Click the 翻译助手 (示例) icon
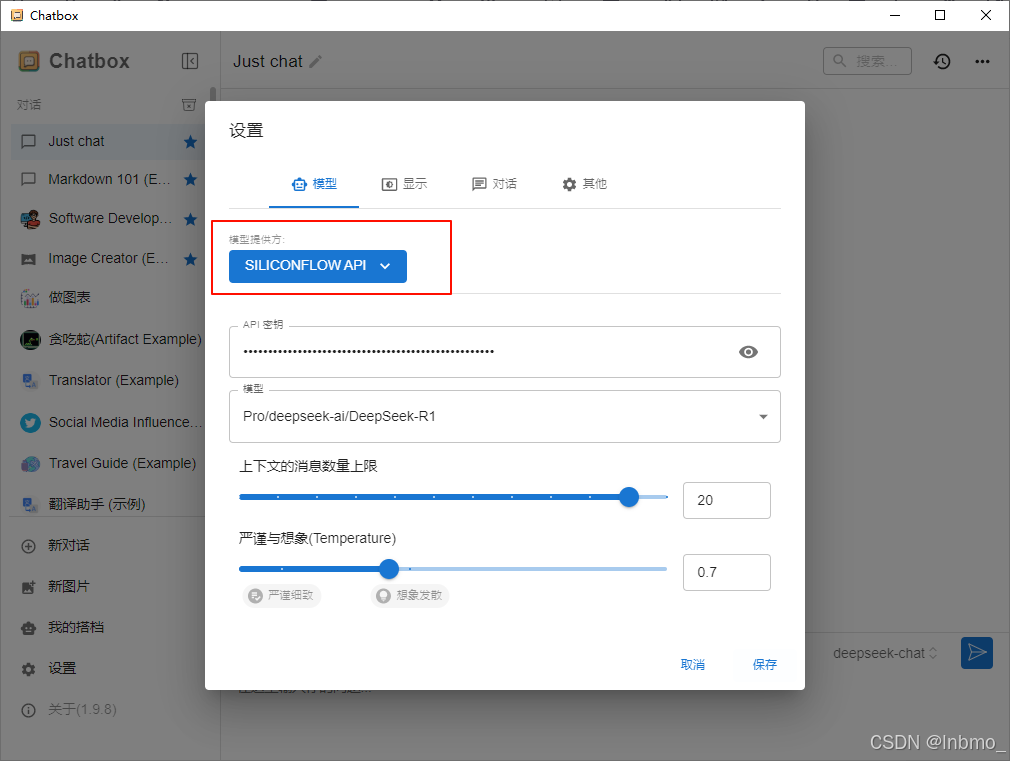 [30, 505]
